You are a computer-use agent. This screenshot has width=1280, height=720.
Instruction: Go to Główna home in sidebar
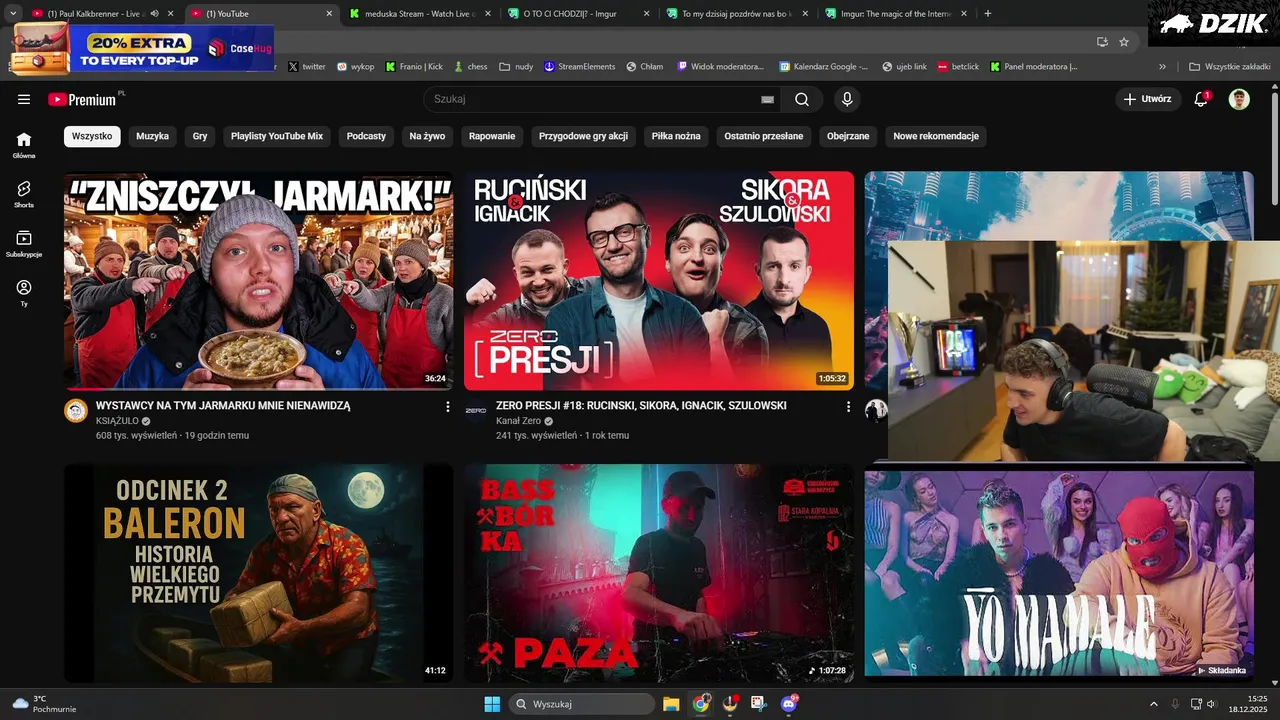(24, 145)
